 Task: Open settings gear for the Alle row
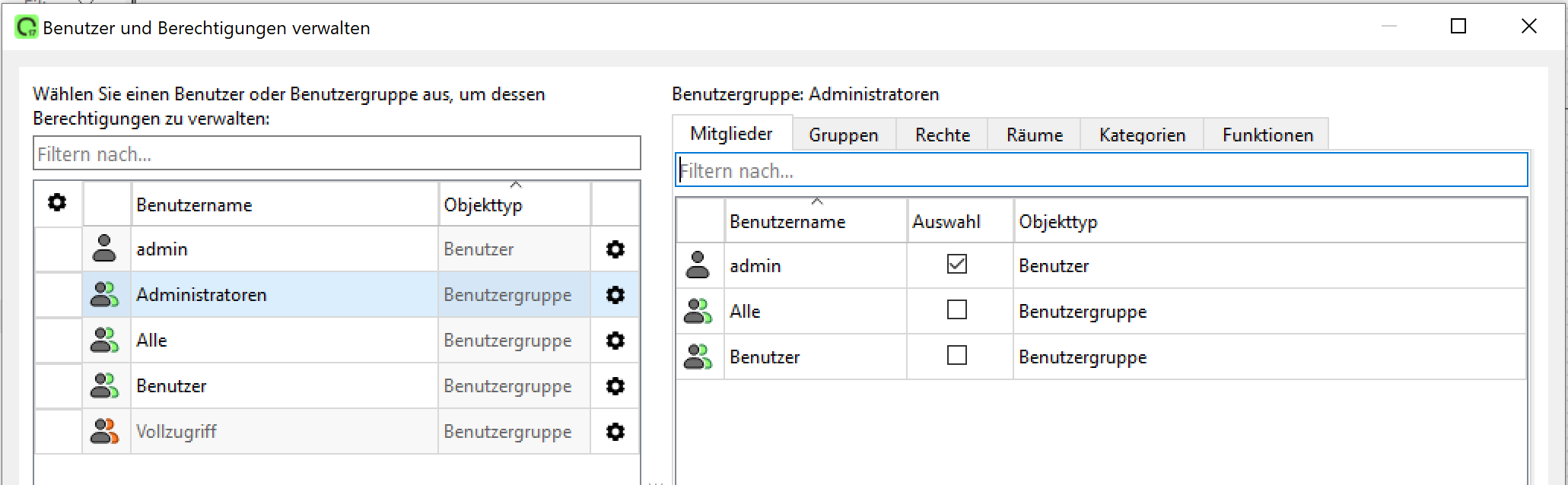tap(615, 341)
